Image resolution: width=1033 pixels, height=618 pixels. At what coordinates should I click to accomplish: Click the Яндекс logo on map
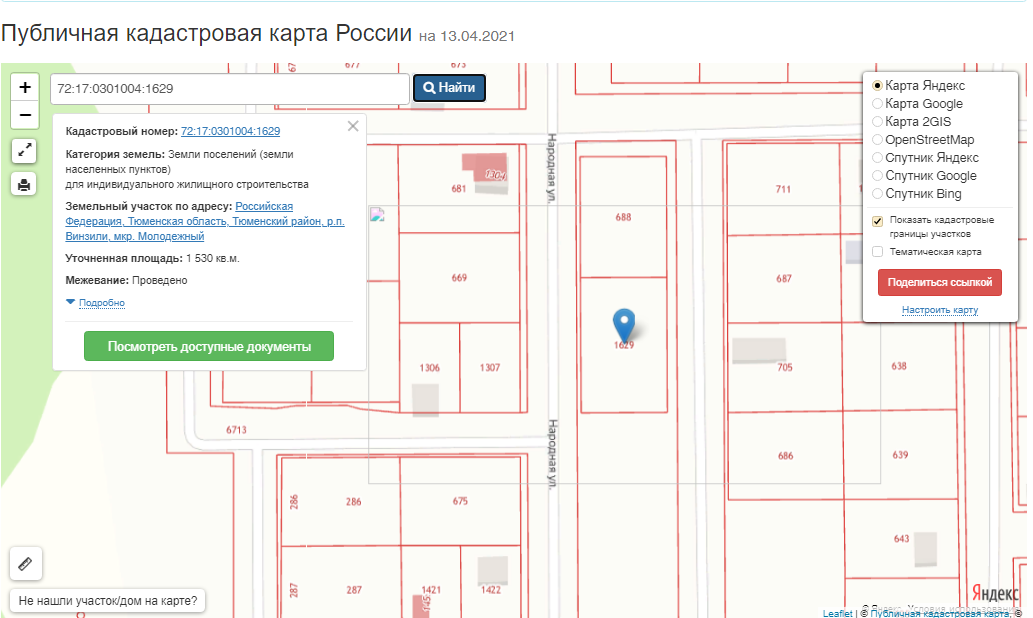coord(995,593)
